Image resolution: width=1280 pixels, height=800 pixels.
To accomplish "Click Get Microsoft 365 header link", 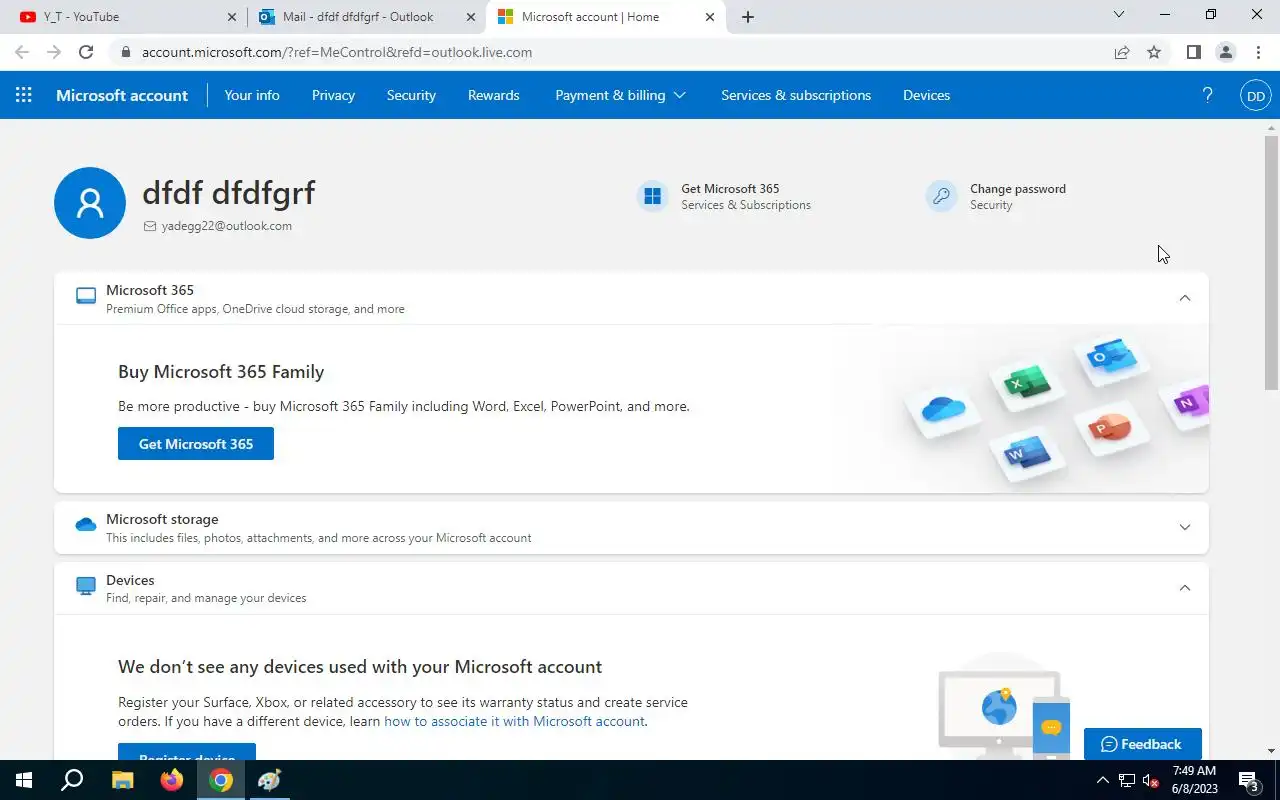I will 730,188.
